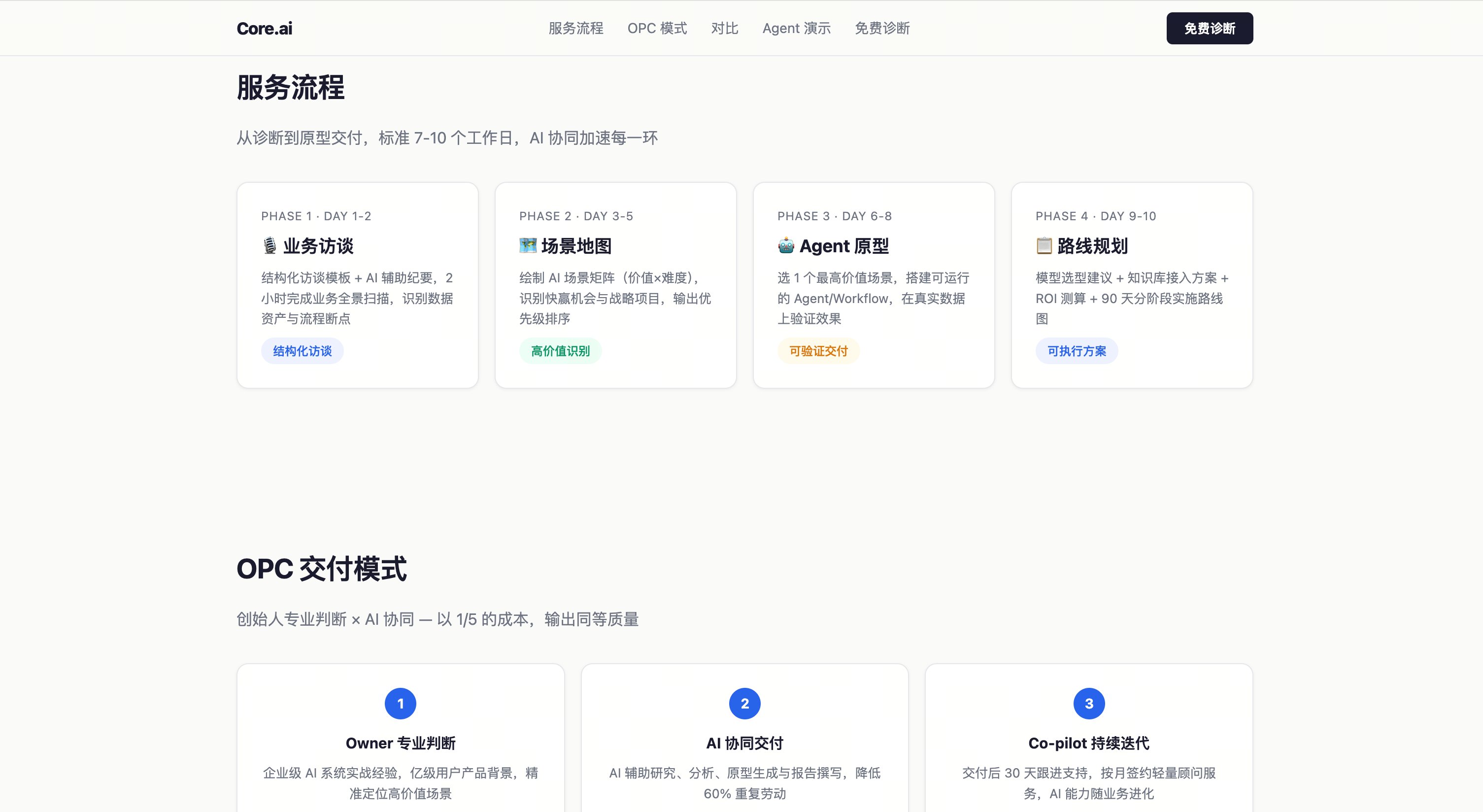This screenshot has width=1483, height=812.
Task: Click the green 高价值识别 tag
Action: [x=560, y=351]
